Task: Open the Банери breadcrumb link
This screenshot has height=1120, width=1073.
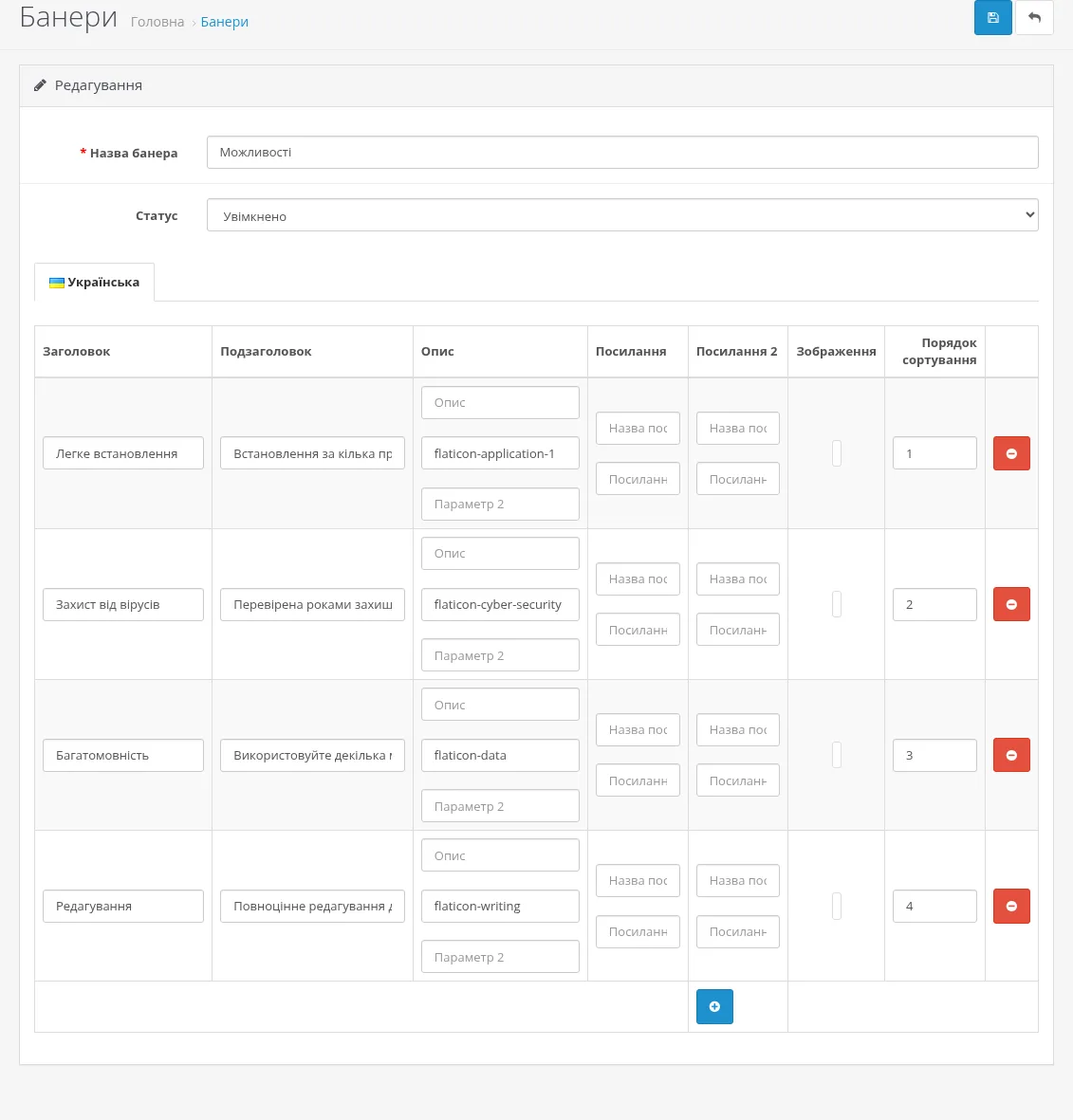Action: click(x=224, y=22)
